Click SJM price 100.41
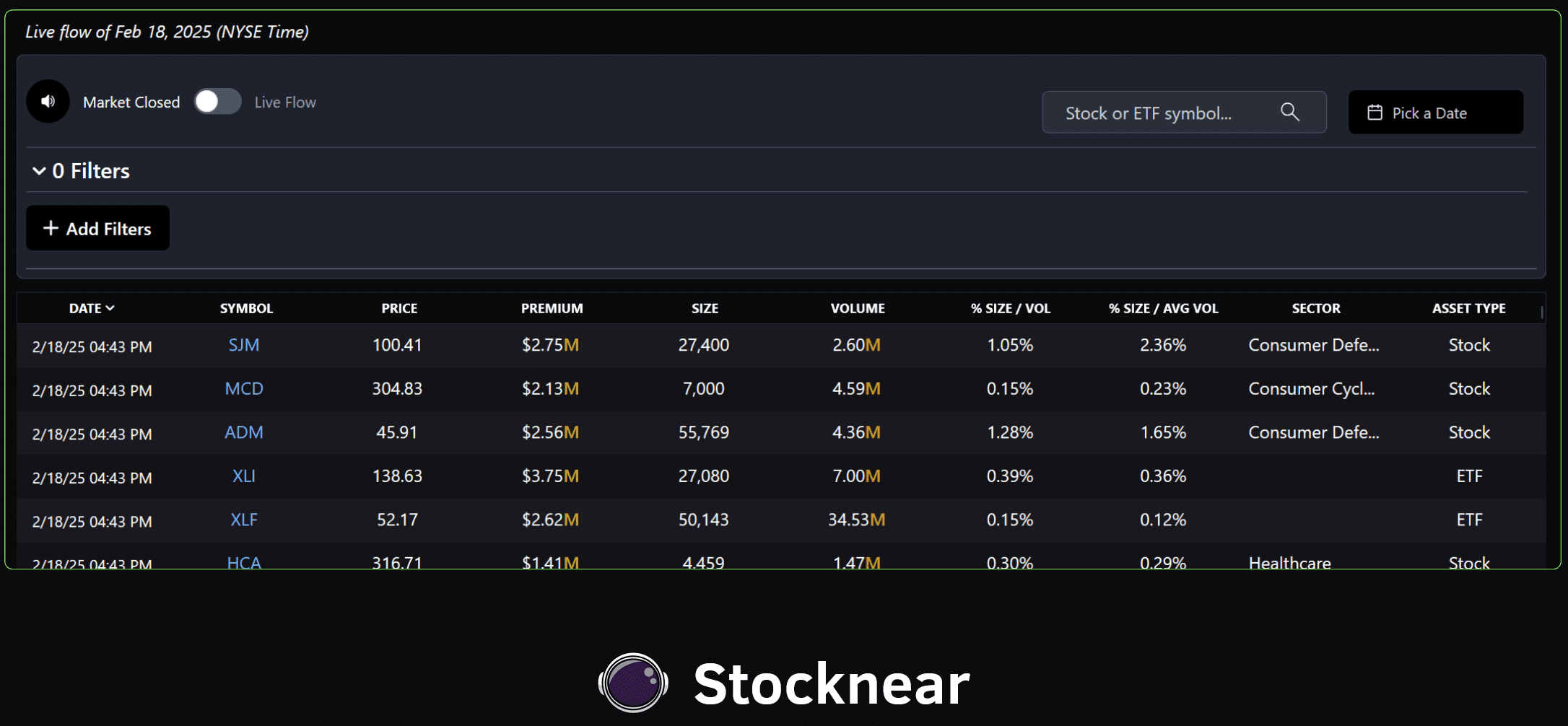1568x726 pixels. pos(397,345)
